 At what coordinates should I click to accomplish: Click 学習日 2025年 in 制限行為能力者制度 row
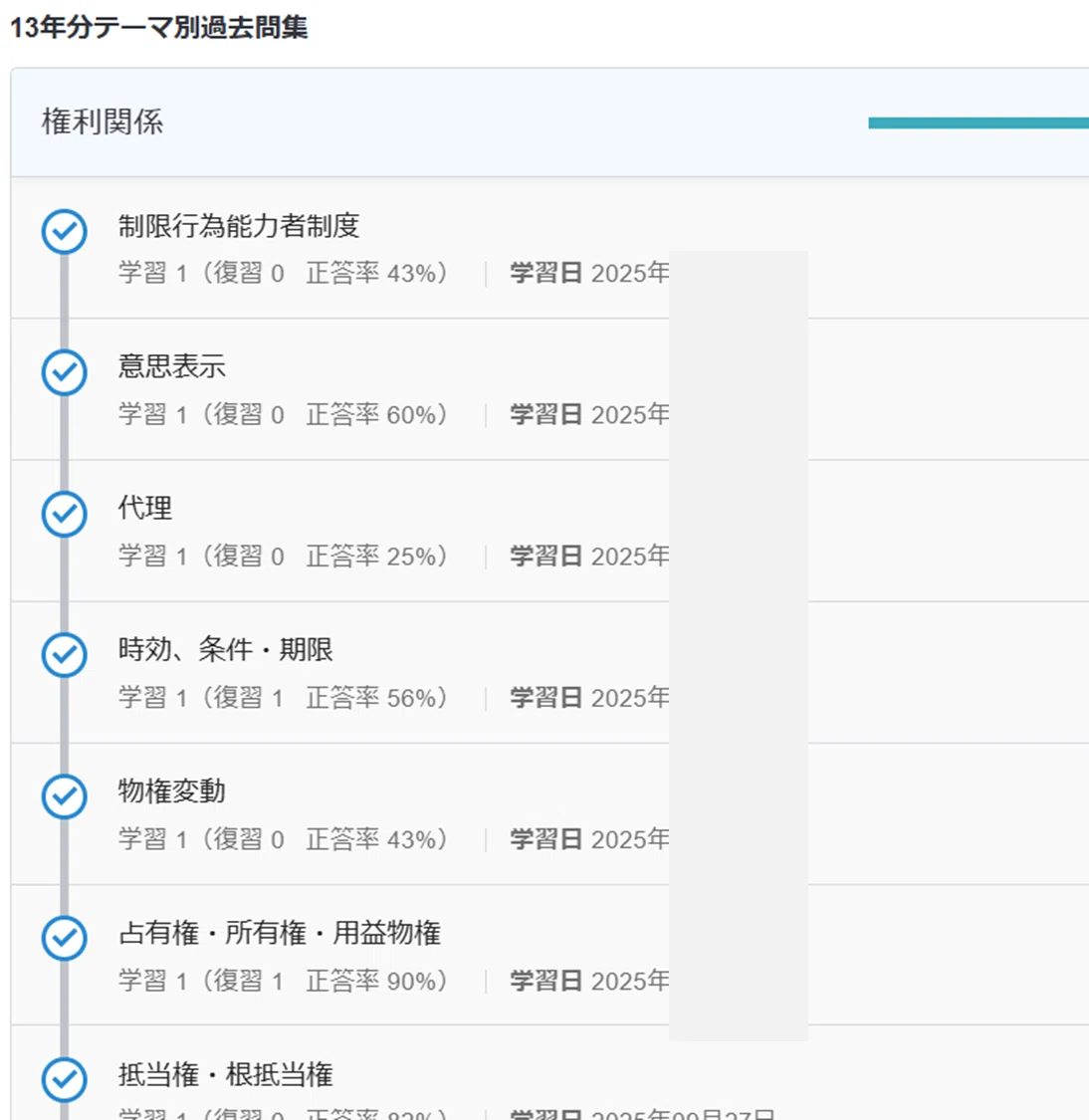589,273
